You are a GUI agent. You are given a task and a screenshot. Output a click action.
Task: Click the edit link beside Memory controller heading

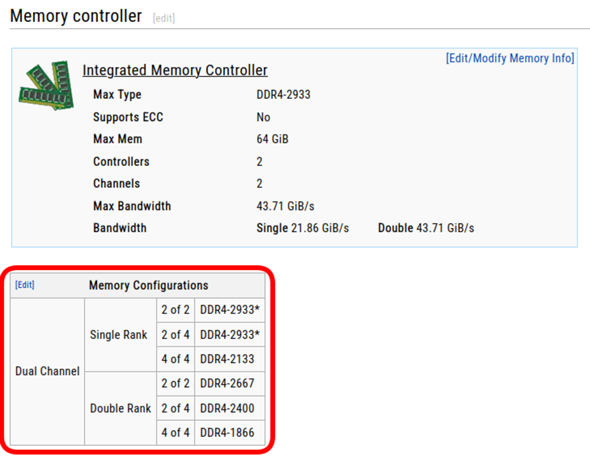164,18
